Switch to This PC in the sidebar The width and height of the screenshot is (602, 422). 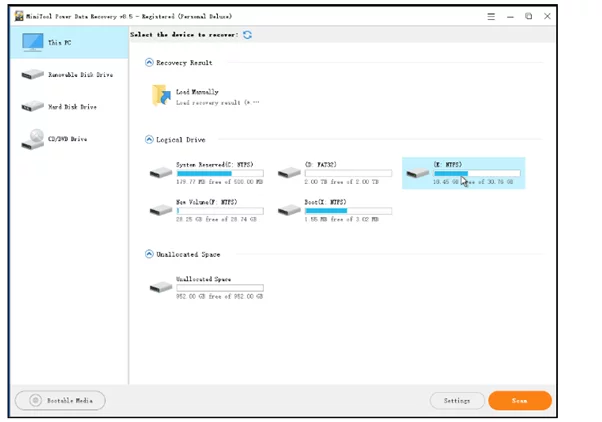(x=68, y=44)
